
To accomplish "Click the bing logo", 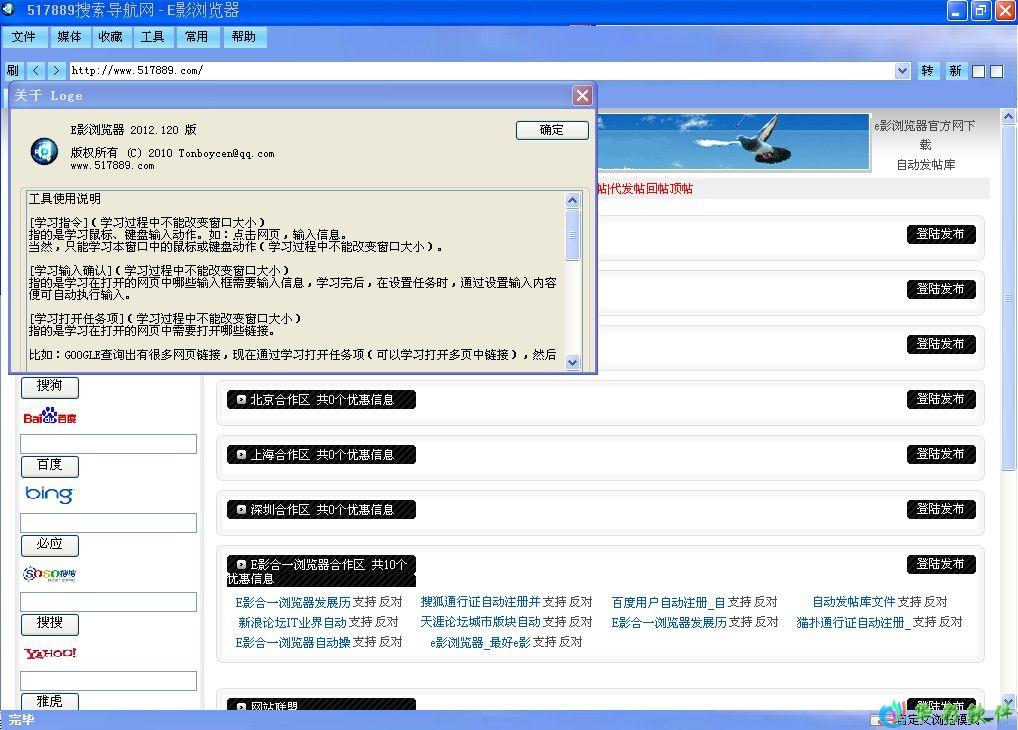I will coord(49,494).
